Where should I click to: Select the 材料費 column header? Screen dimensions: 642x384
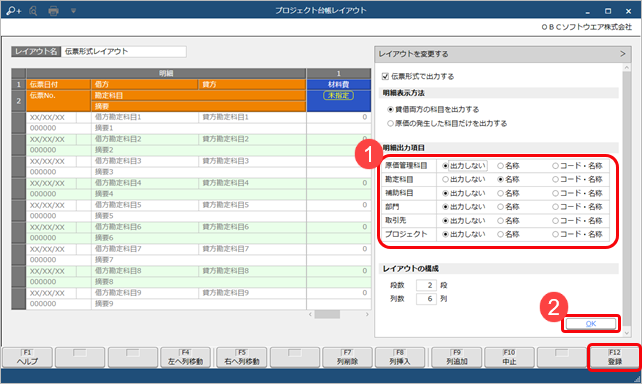coord(339,84)
